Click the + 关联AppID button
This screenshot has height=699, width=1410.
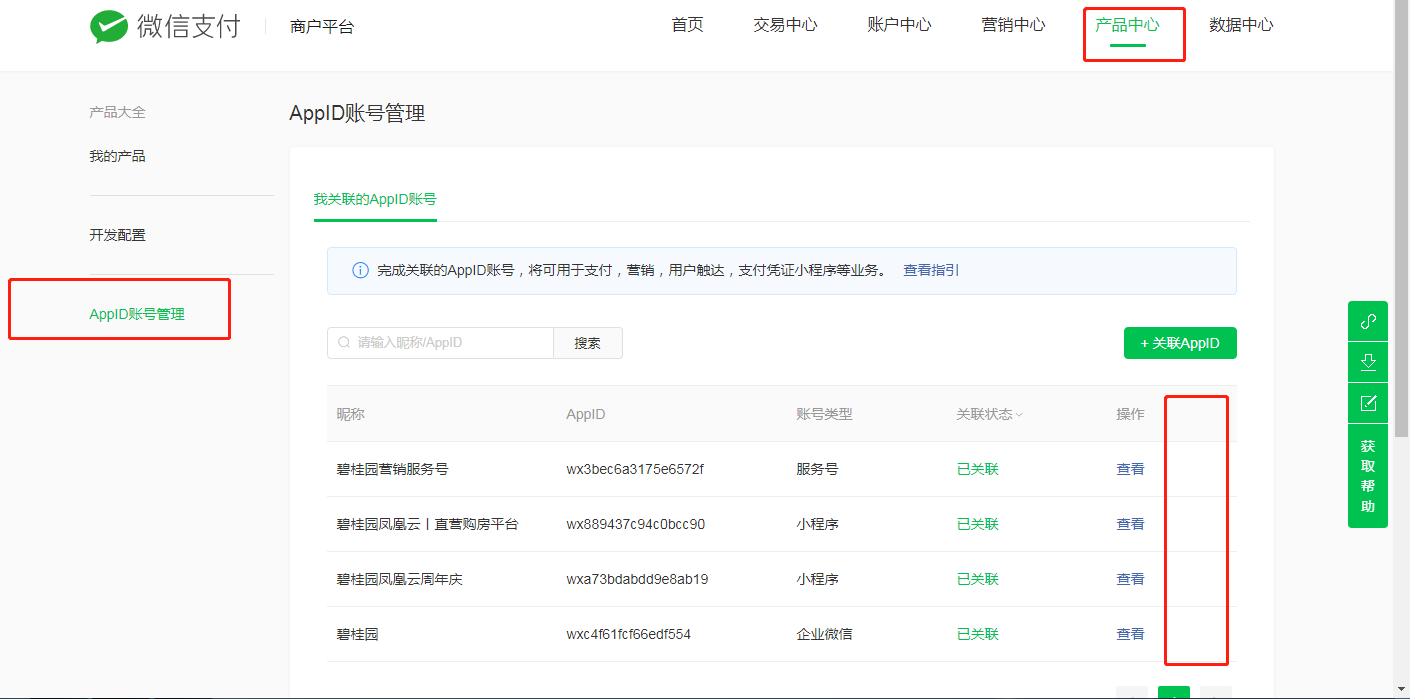(x=1180, y=343)
